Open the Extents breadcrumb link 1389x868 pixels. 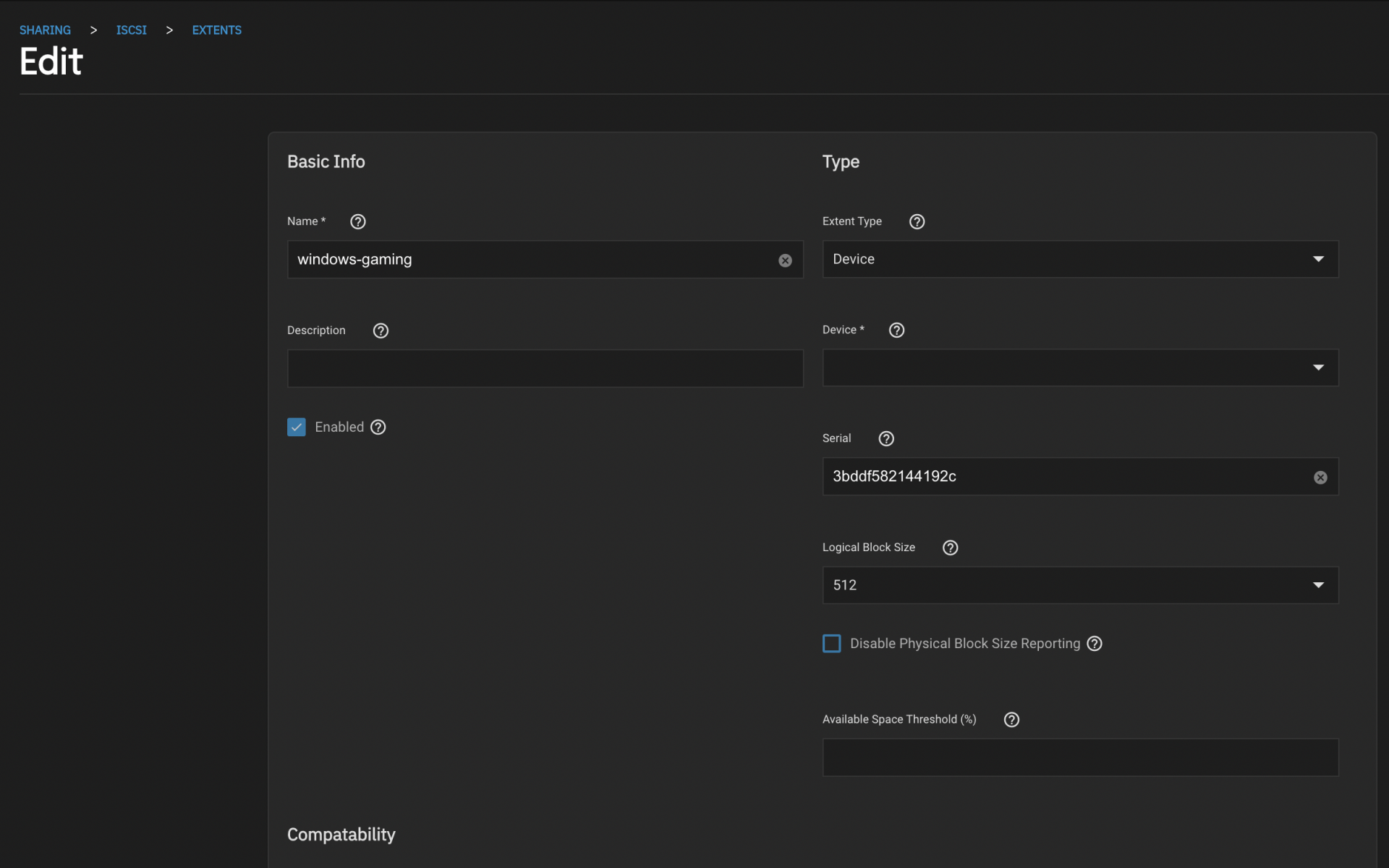[216, 30]
